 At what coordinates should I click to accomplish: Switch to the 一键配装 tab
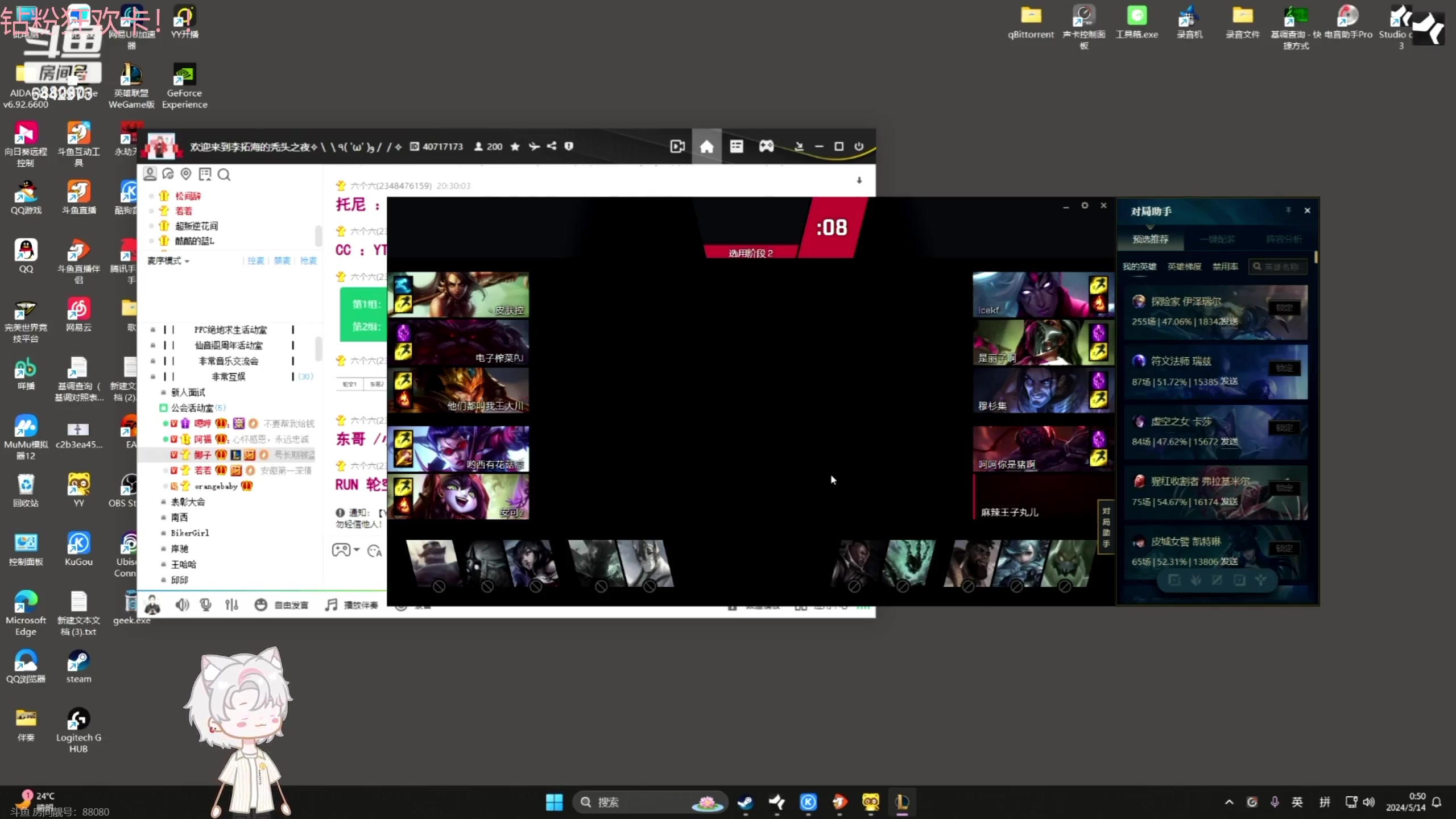pyautogui.click(x=1217, y=239)
